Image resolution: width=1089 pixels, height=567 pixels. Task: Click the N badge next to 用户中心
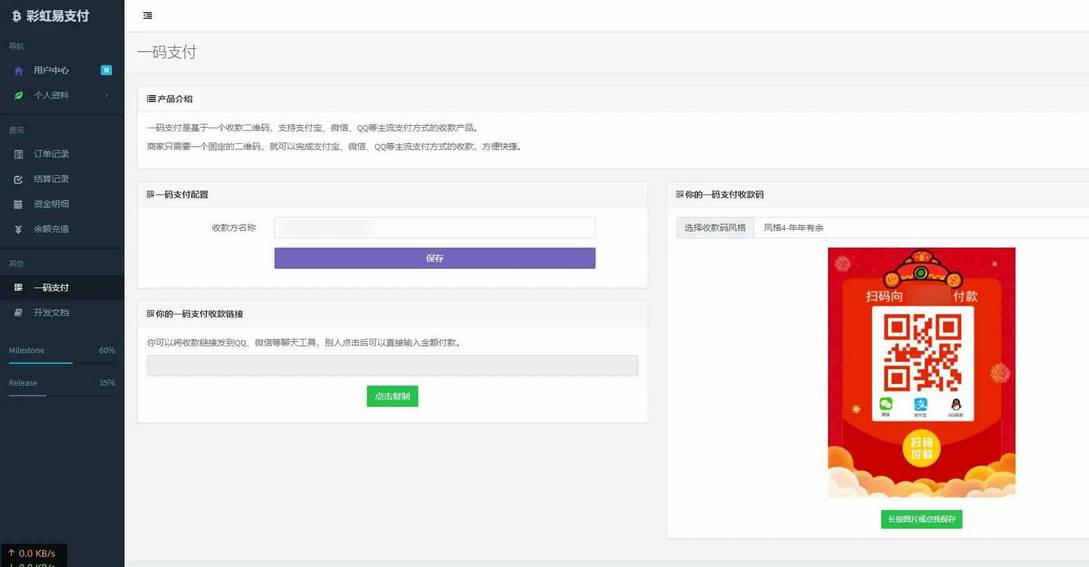[106, 70]
